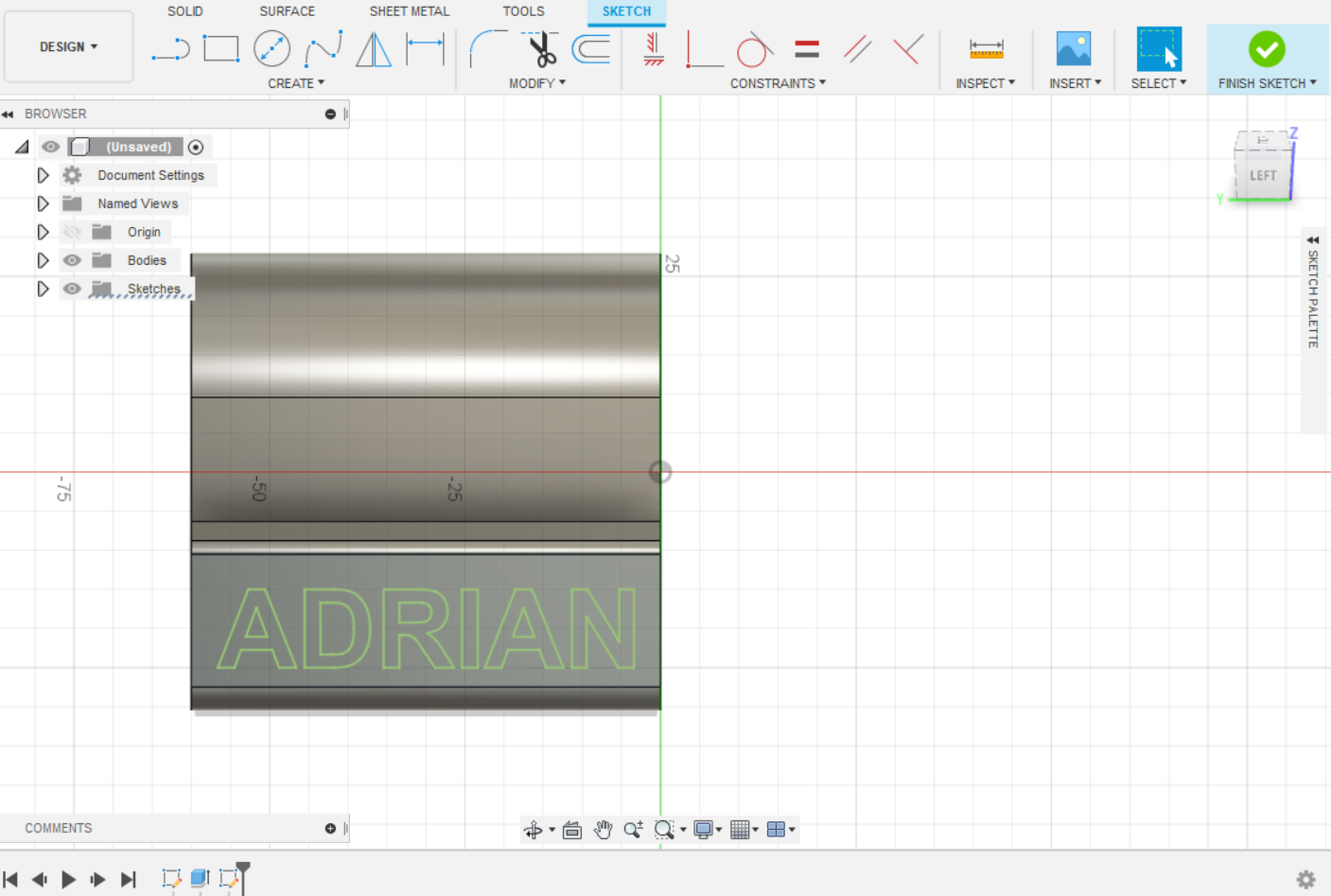Click the Insert image icon
This screenshot has width=1331, height=896.
[x=1074, y=48]
